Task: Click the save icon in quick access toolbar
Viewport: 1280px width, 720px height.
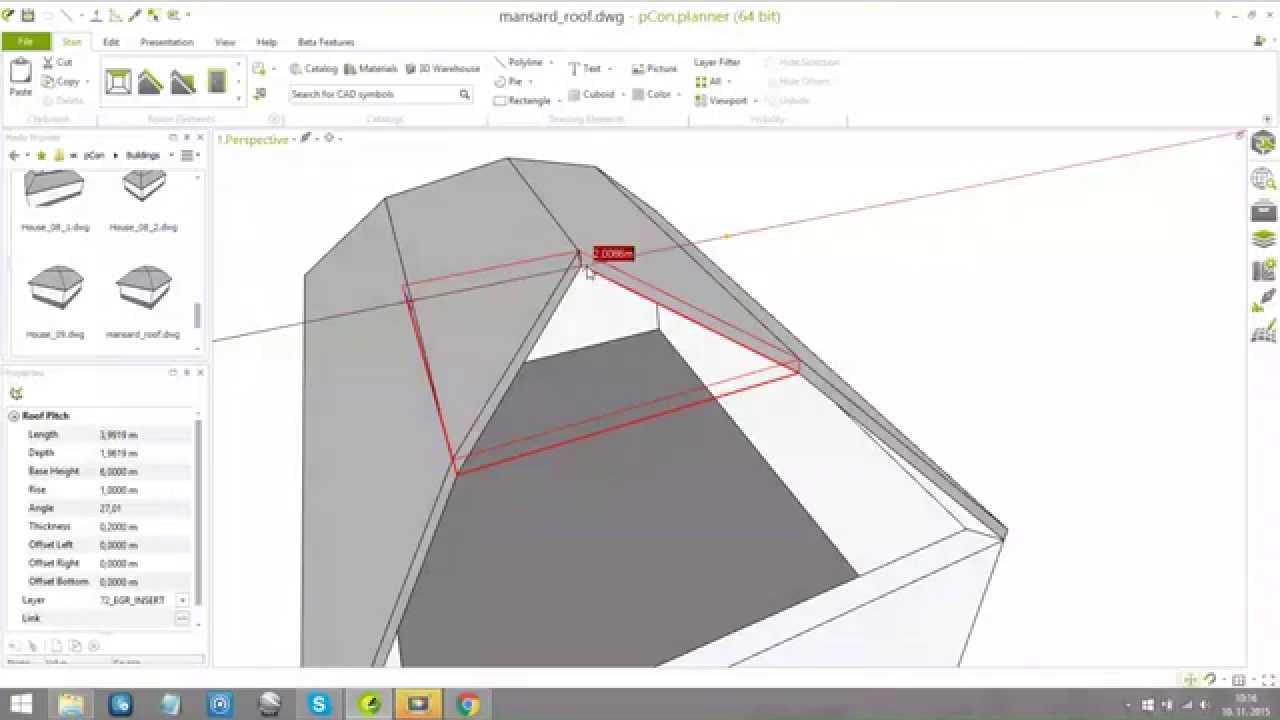Action: click(28, 15)
